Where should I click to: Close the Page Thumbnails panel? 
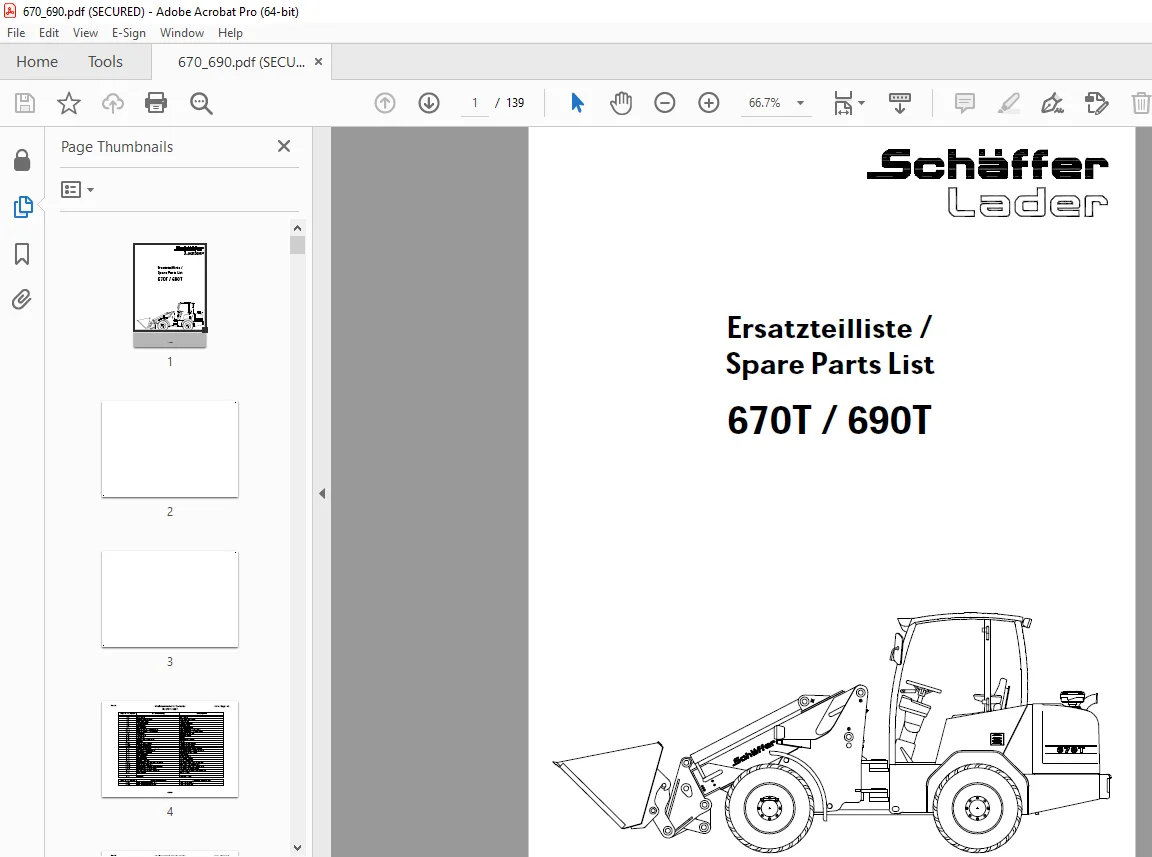point(284,146)
